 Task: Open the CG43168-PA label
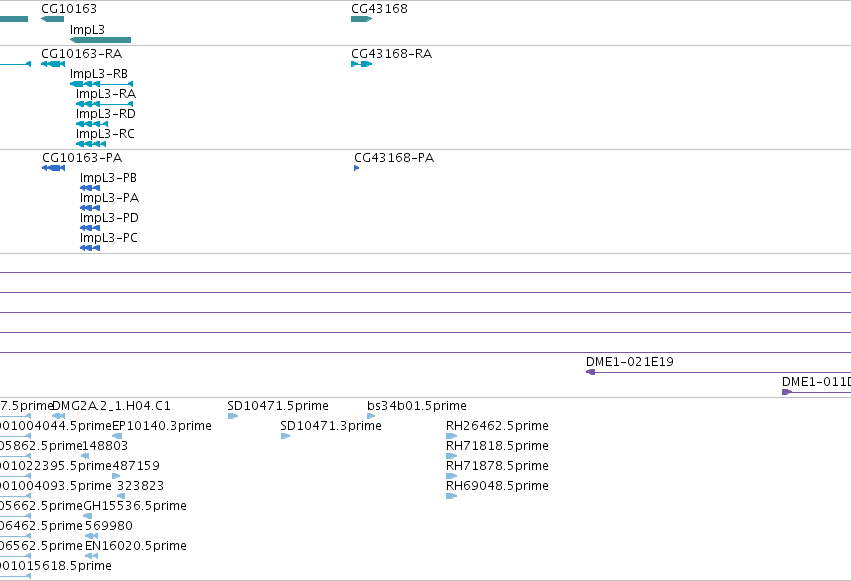394,158
